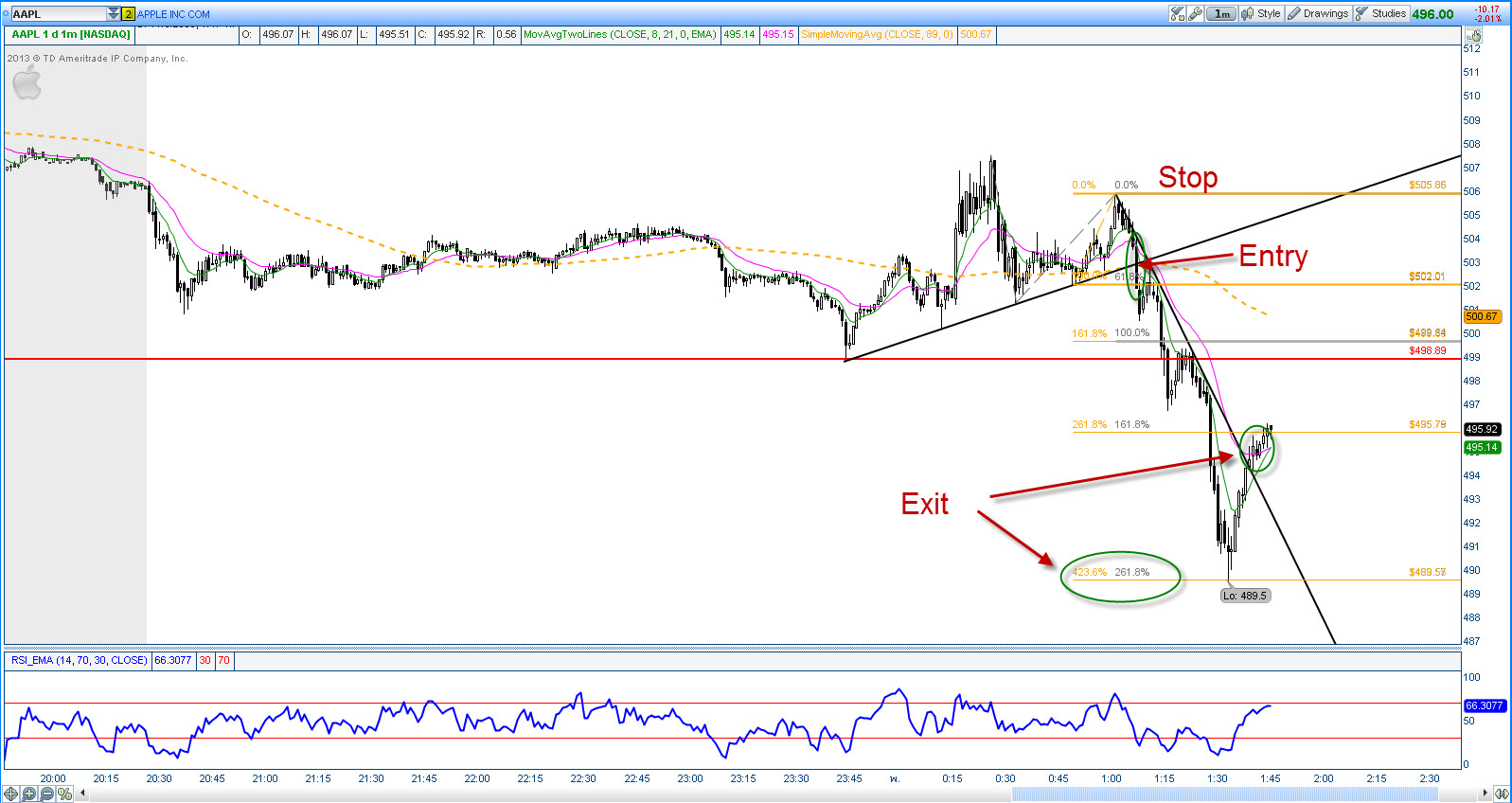Open the Style menu

[1261, 13]
